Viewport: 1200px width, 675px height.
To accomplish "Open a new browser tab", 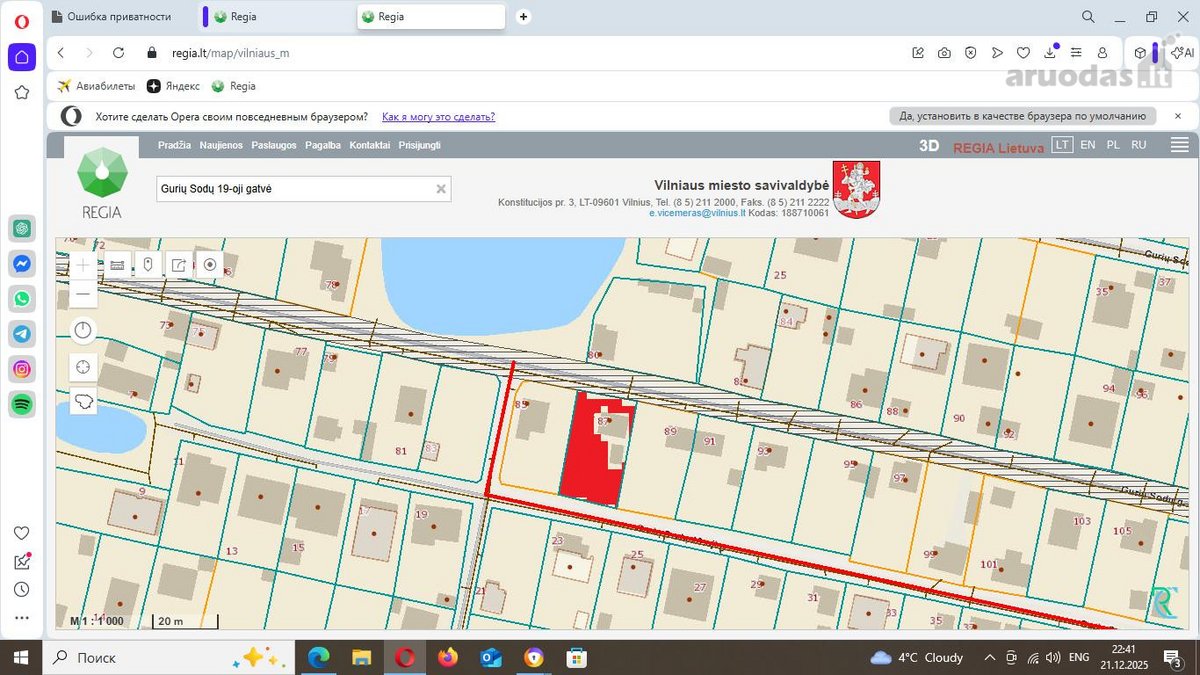I will 523,16.
